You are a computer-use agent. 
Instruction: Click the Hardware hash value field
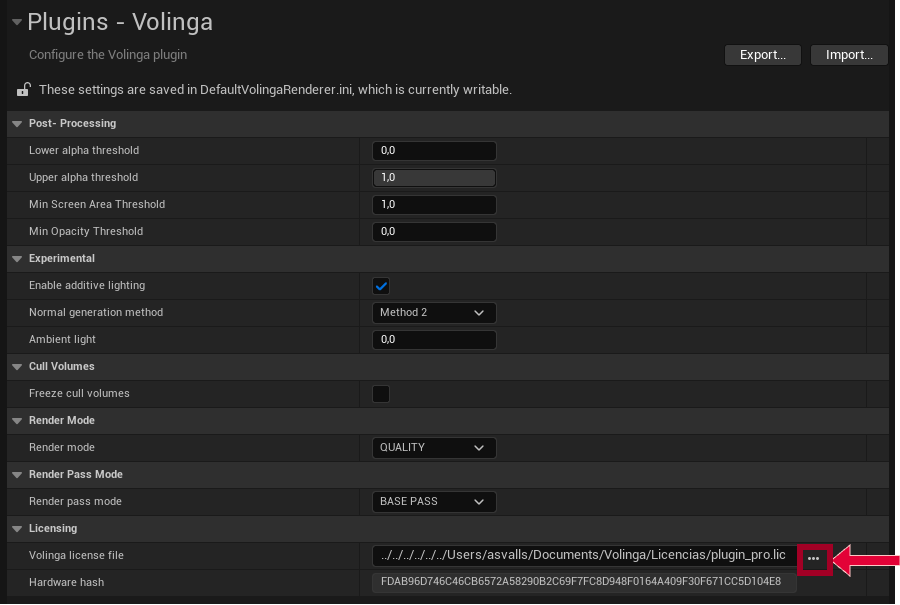584,583
